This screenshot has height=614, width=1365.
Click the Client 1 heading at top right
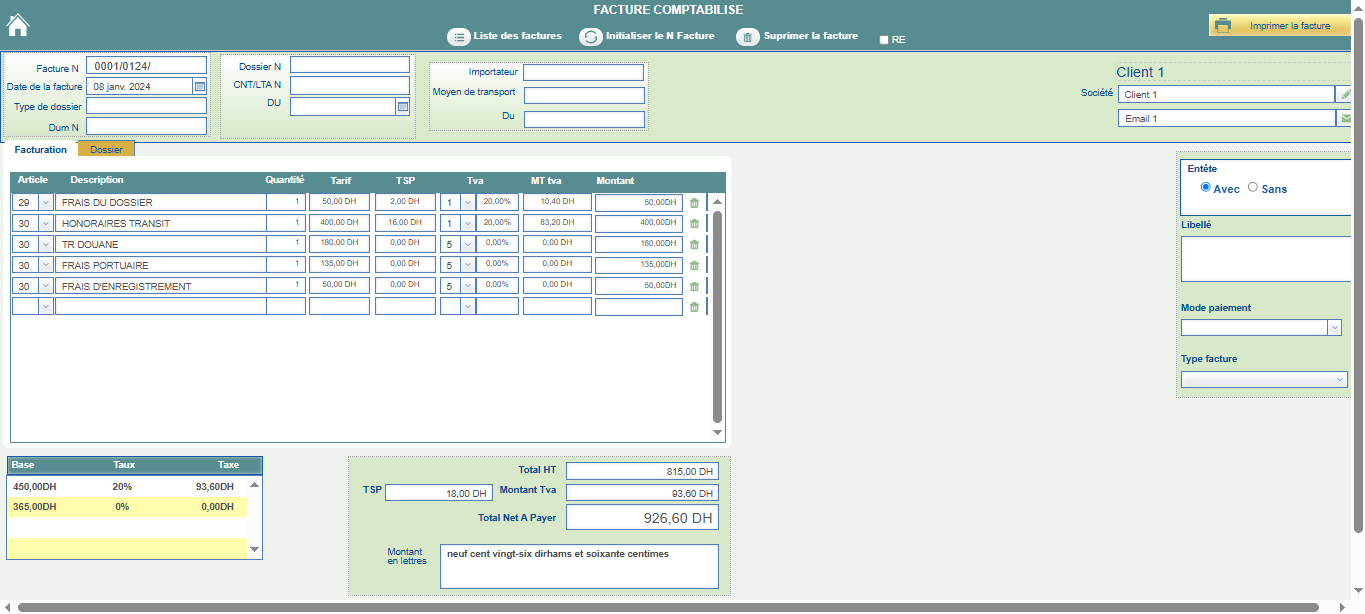1140,72
